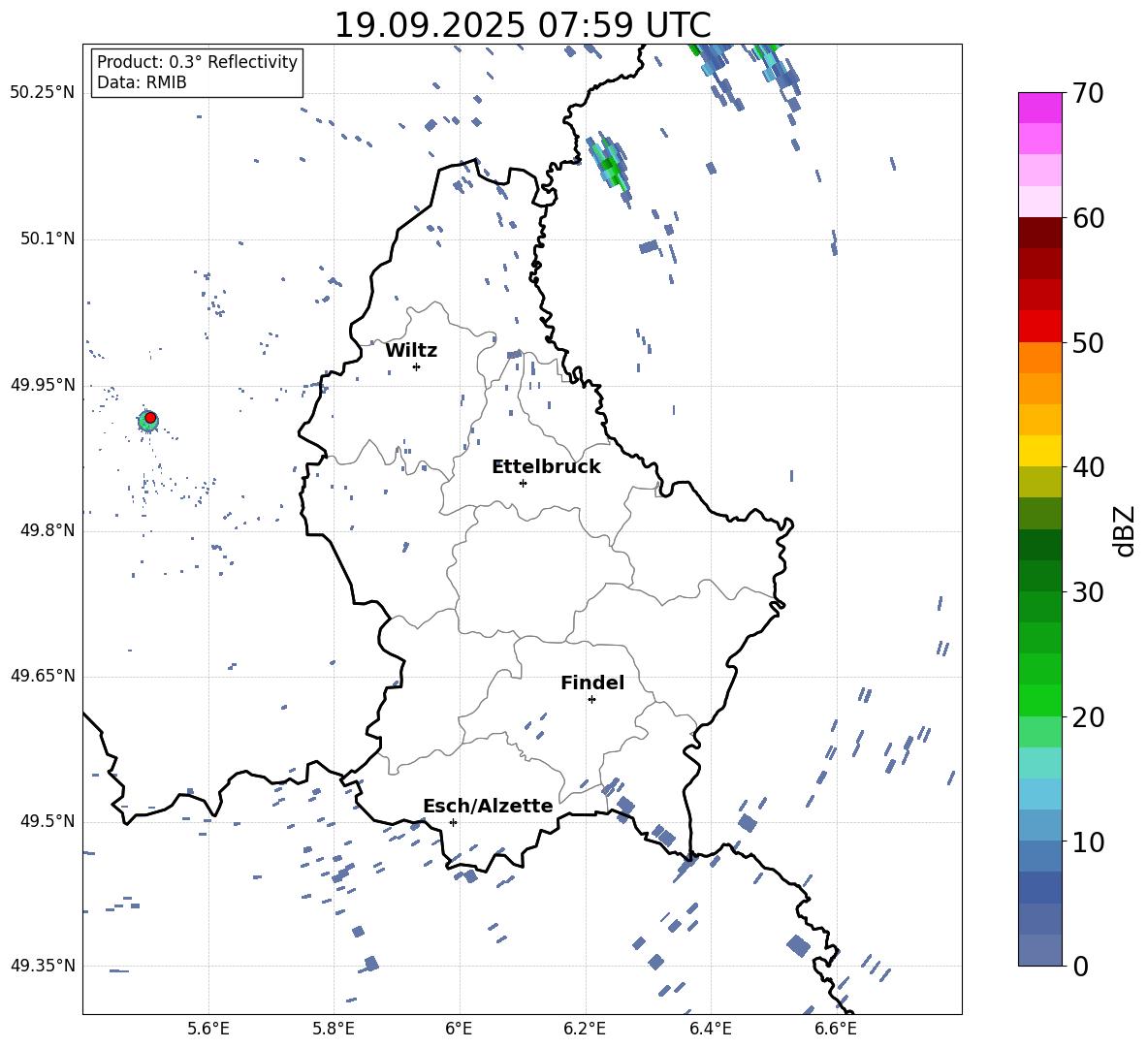This screenshot has height=1048, width=1148.
Task: Click the timestamp title 19.09.2025 07:59 UTC
Action: click(522, 25)
